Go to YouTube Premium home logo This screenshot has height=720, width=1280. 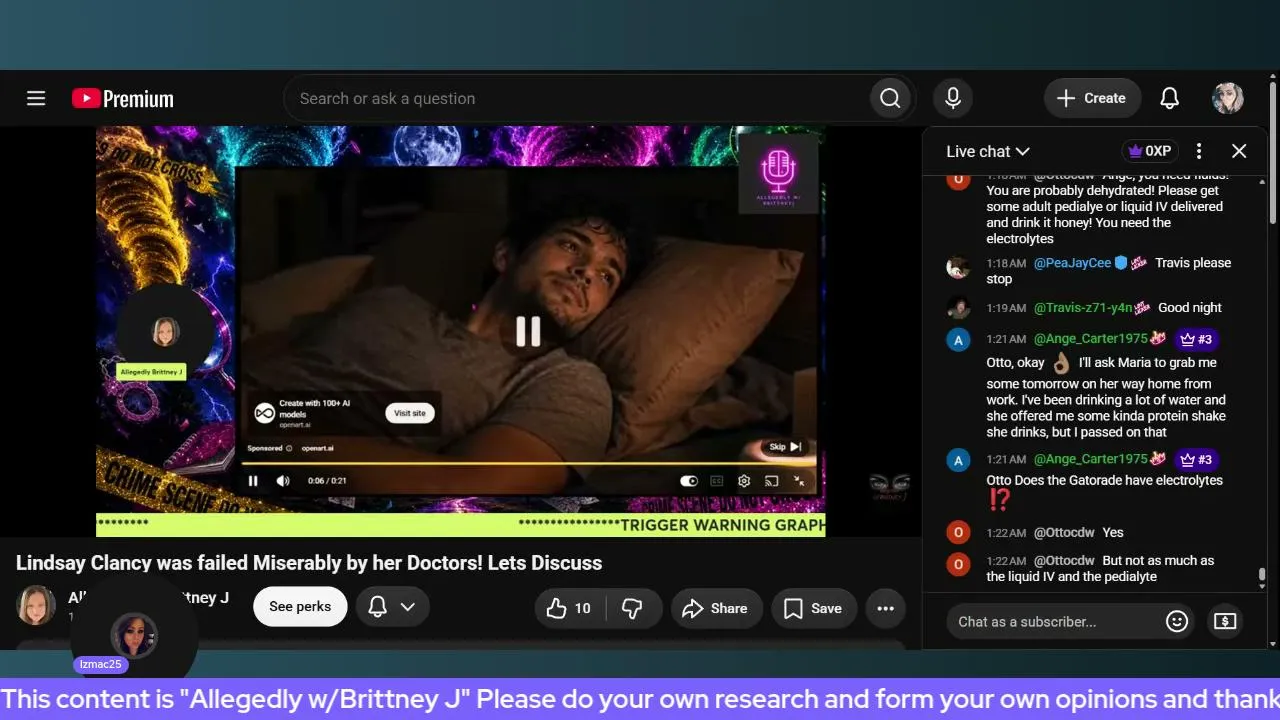pyautogui.click(x=123, y=98)
